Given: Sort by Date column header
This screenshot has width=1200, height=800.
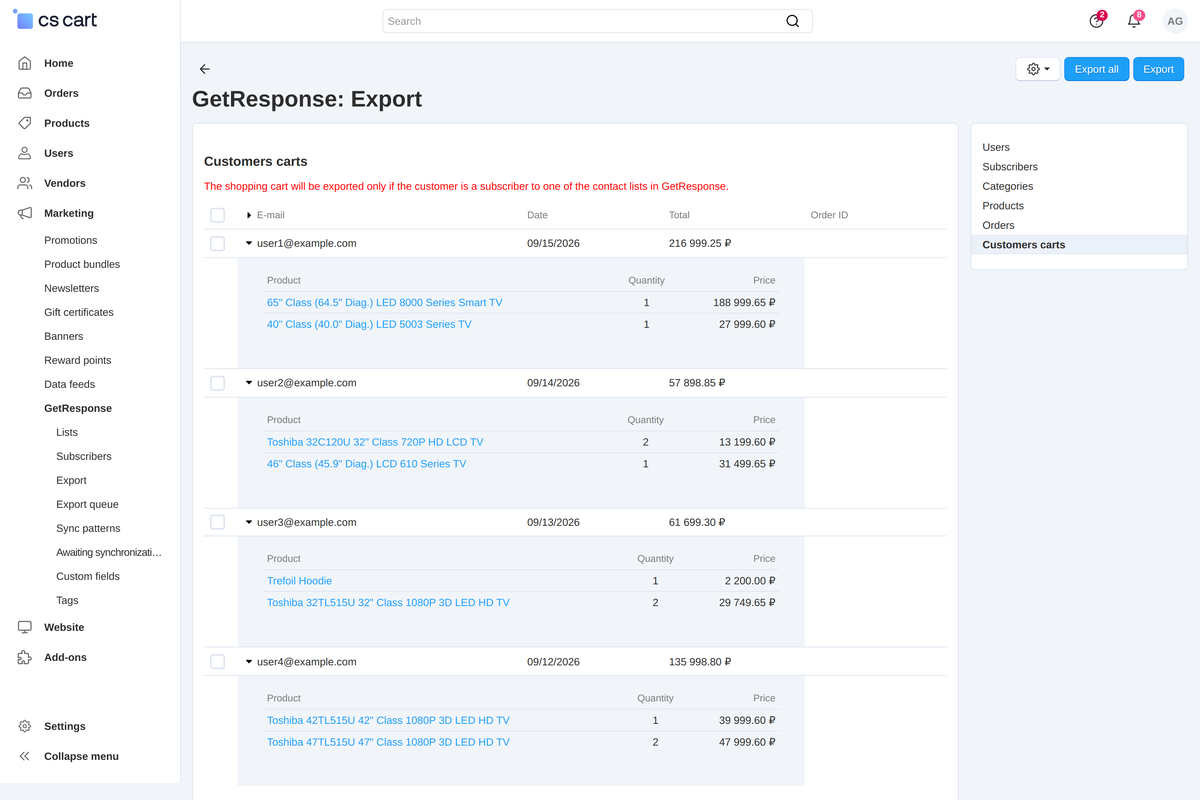Looking at the screenshot, I should tap(538, 215).
